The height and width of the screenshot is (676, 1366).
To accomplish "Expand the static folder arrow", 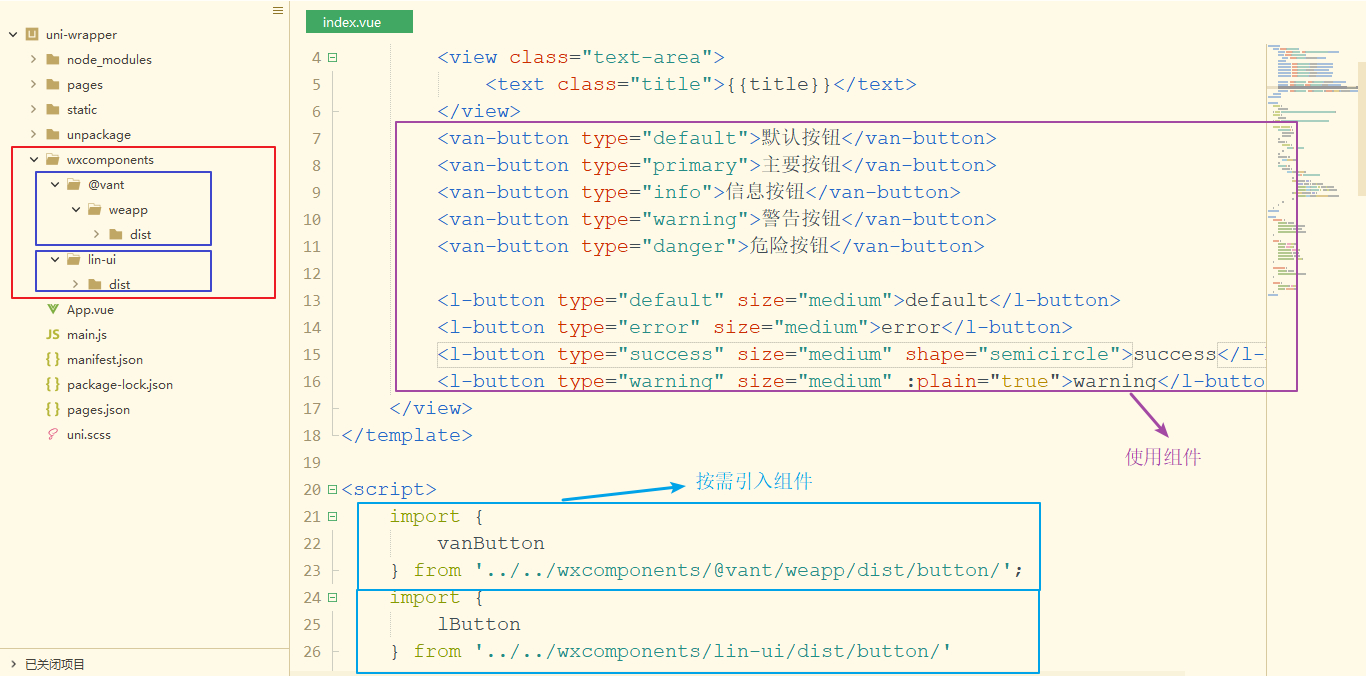I will (x=33, y=109).
